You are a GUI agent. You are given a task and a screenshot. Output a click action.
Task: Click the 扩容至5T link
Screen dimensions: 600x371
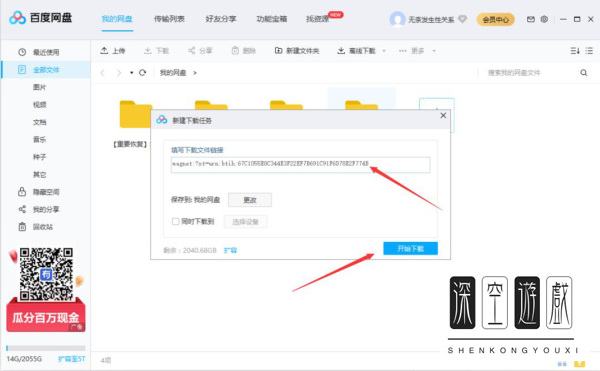pos(72,359)
